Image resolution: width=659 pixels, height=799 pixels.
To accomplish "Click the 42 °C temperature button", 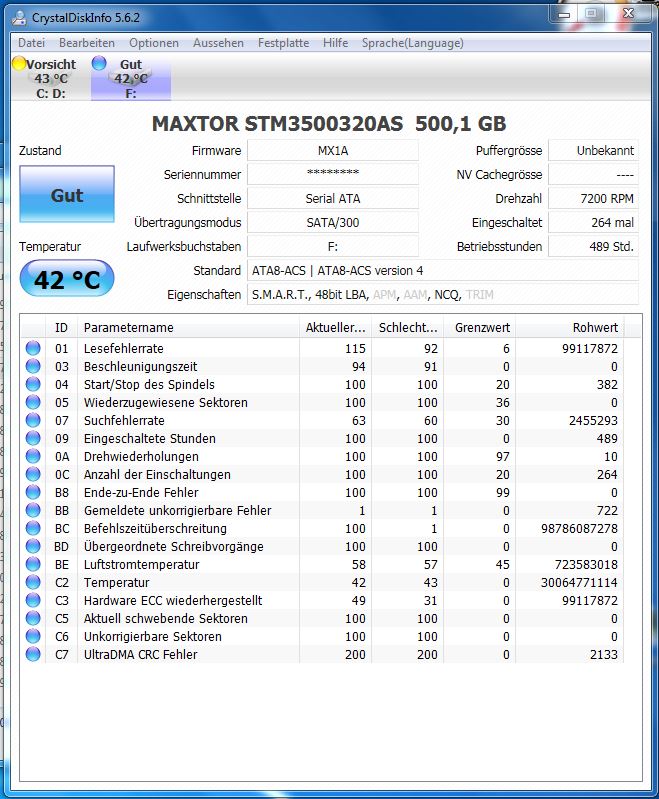I will [x=67, y=279].
